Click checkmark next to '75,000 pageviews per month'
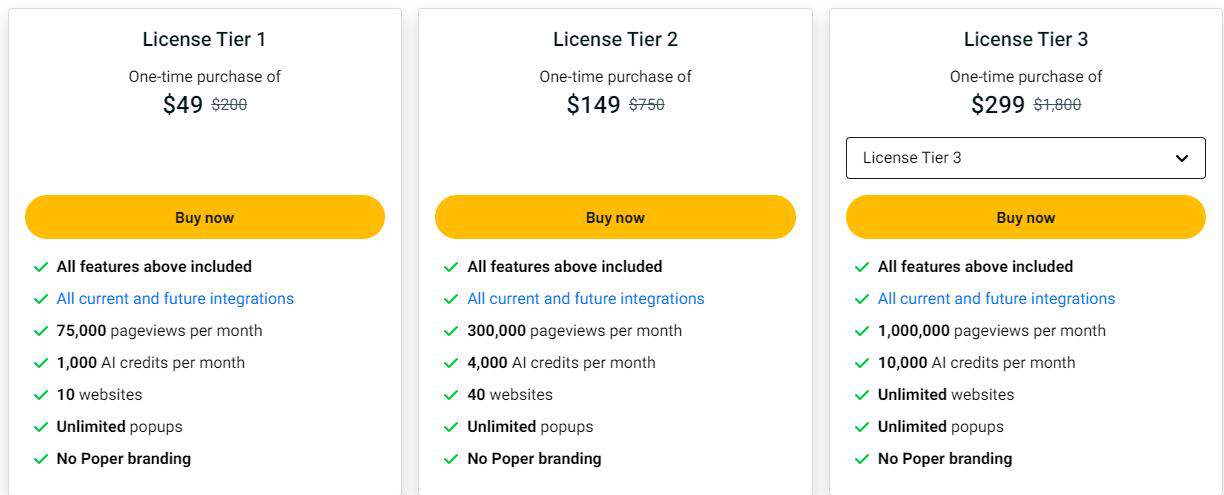Viewport: 1224px width, 495px height. pos(41,331)
